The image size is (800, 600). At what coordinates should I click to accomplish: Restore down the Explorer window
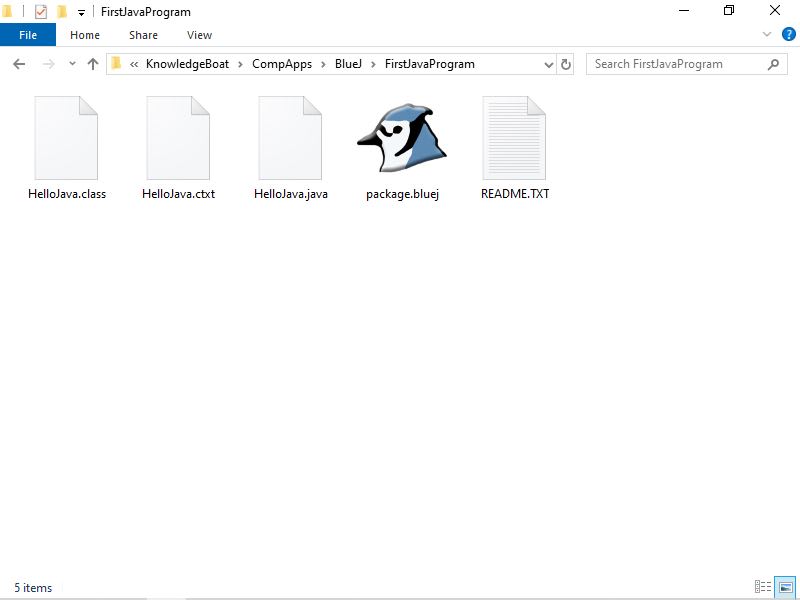729,11
